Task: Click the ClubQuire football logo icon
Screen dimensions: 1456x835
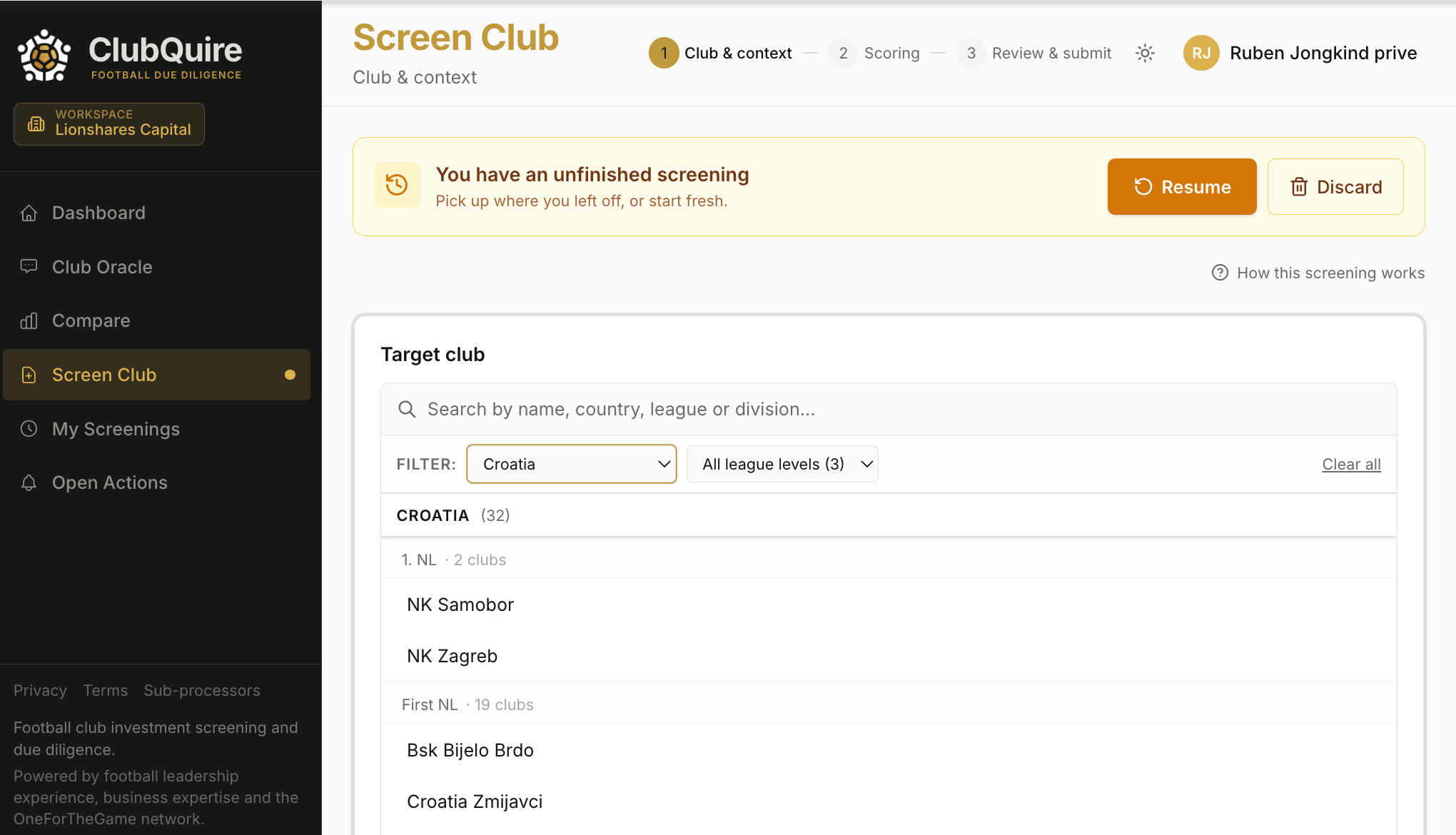Action: click(x=44, y=55)
